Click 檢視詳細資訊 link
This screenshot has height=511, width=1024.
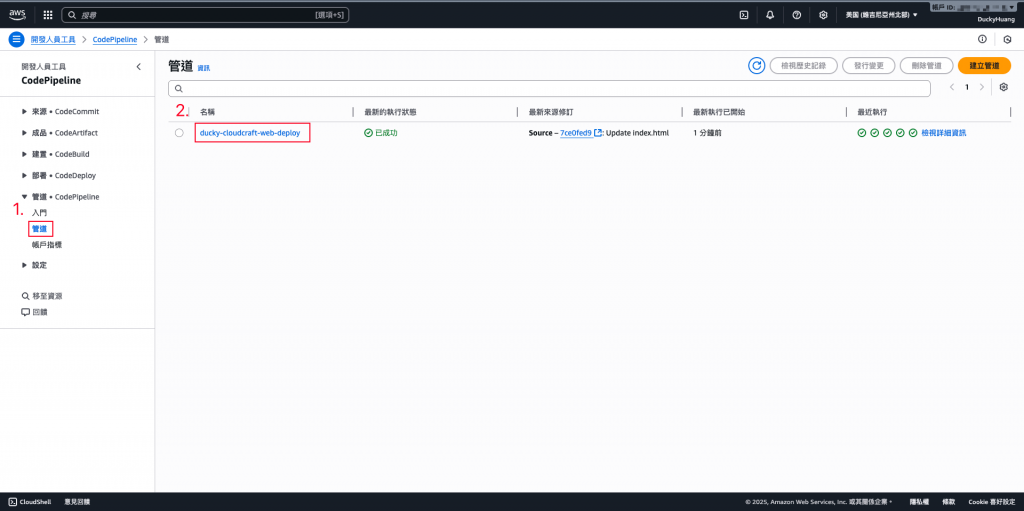[944, 133]
